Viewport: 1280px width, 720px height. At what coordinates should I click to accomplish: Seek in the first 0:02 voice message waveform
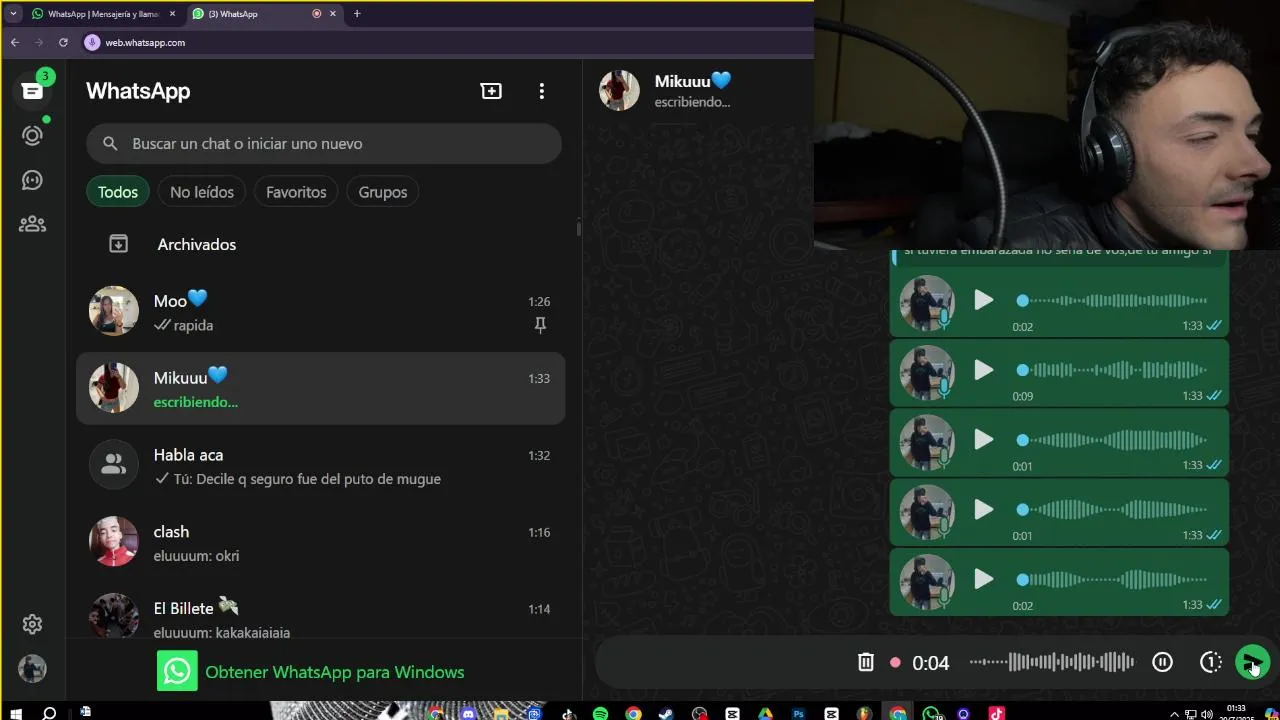click(x=1114, y=300)
